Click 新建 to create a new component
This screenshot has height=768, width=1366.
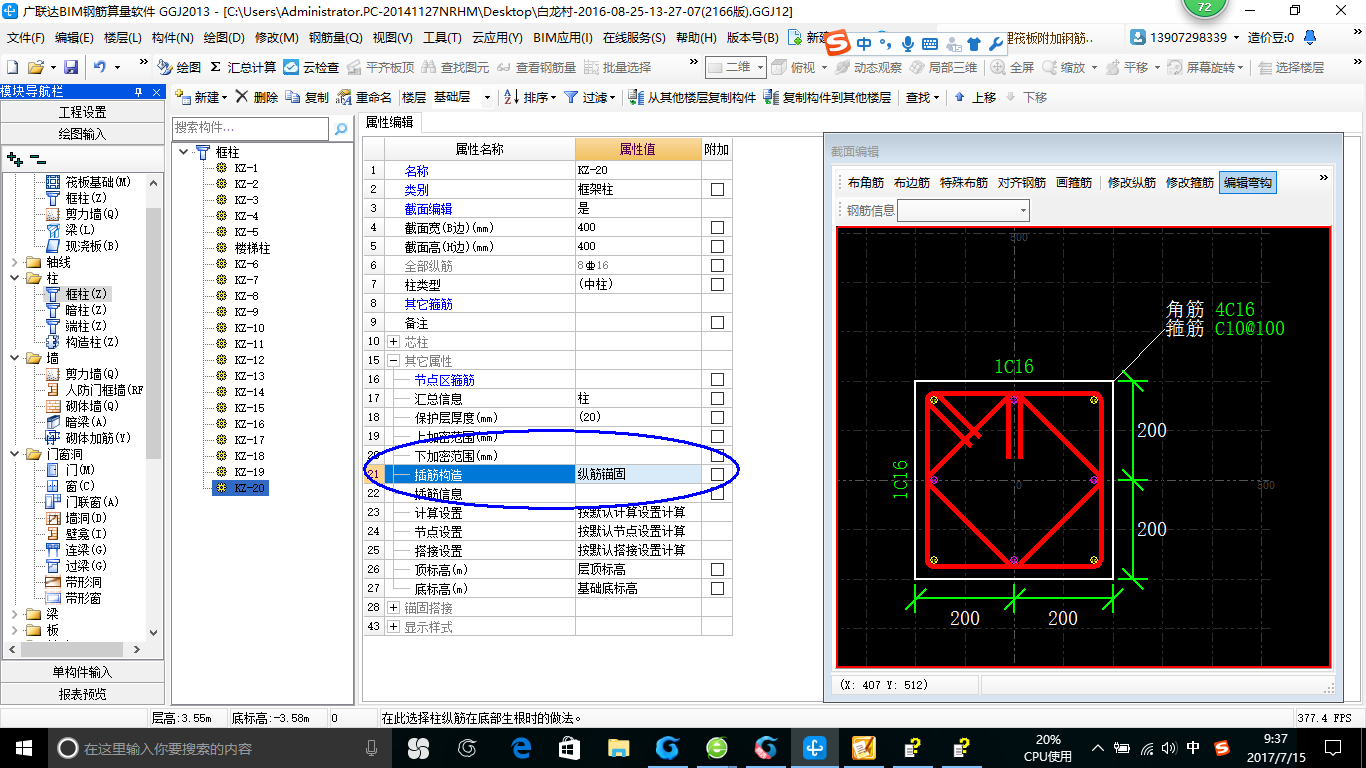tap(199, 97)
